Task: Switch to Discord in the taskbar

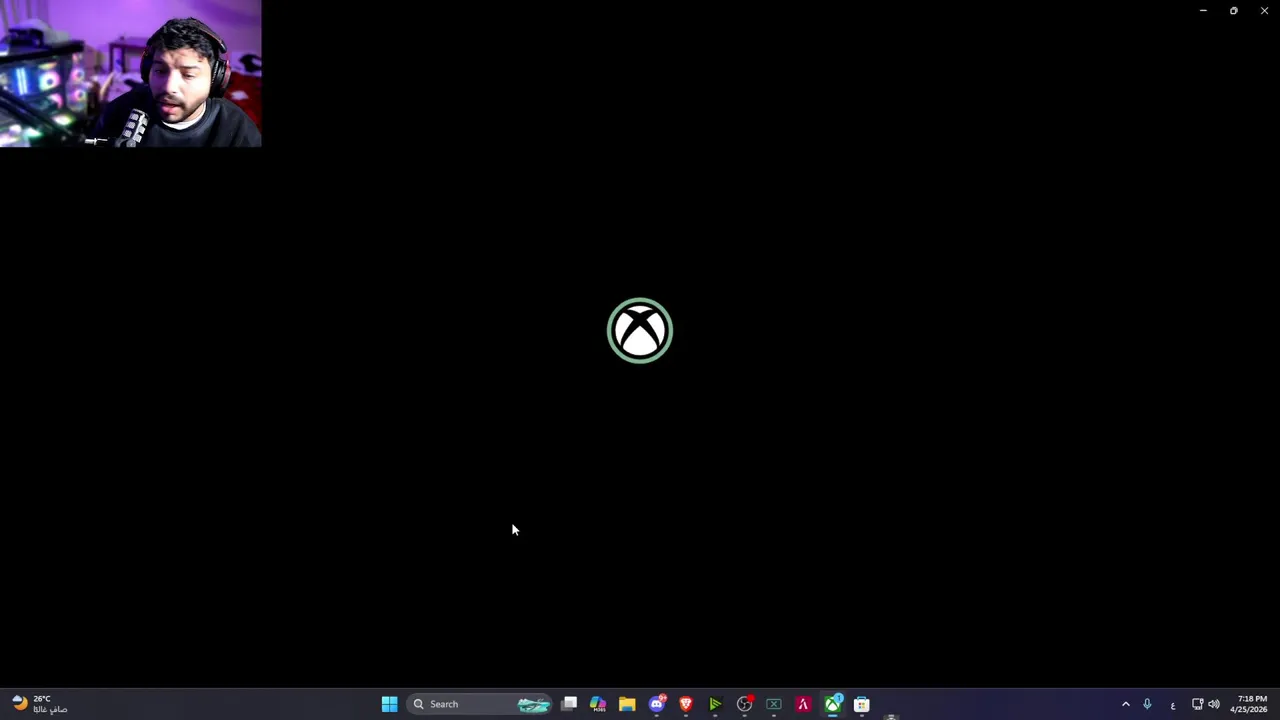Action: tap(657, 704)
